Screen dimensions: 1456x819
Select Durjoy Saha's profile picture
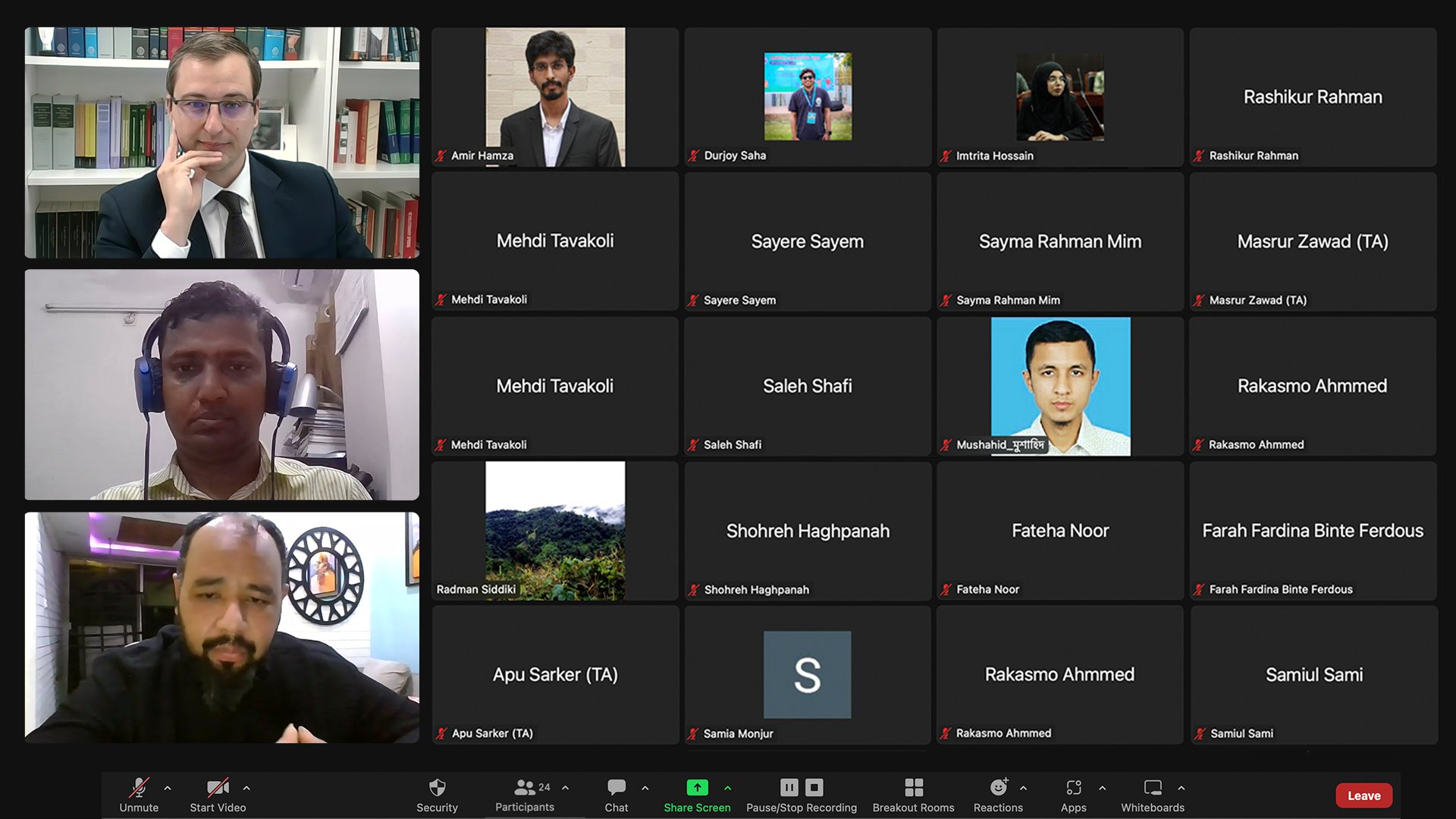808,96
